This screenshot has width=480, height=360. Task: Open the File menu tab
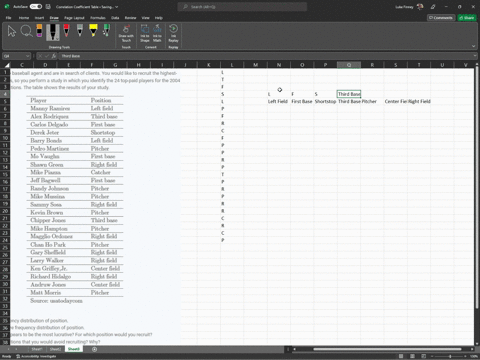click(x=8, y=18)
